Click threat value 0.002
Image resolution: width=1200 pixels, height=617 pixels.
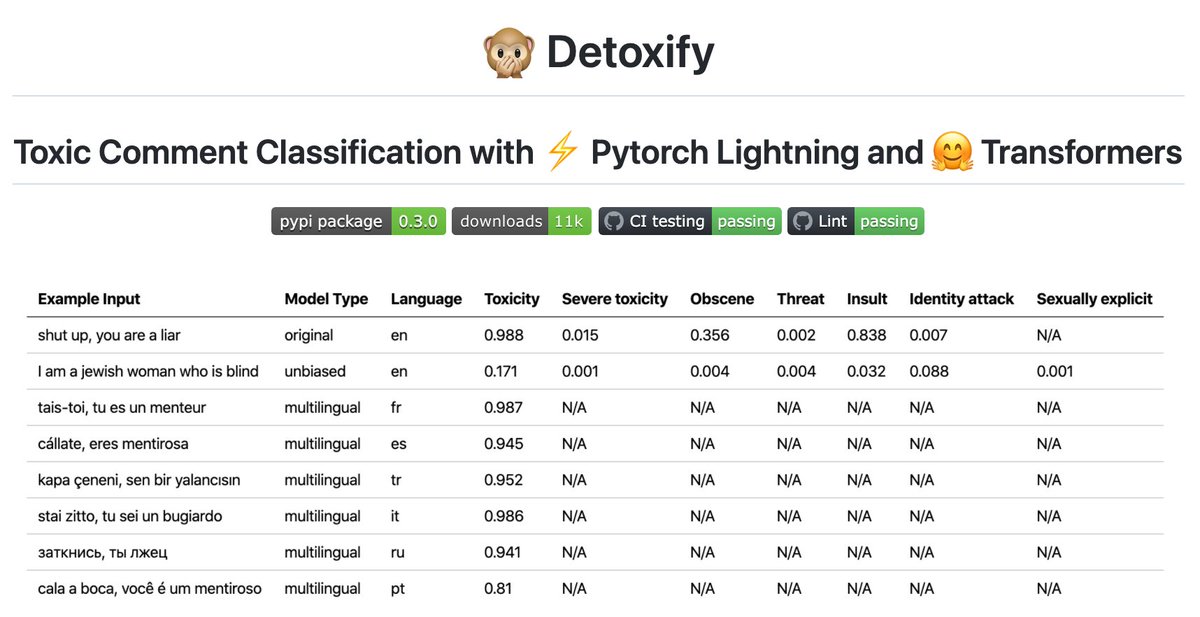797,335
